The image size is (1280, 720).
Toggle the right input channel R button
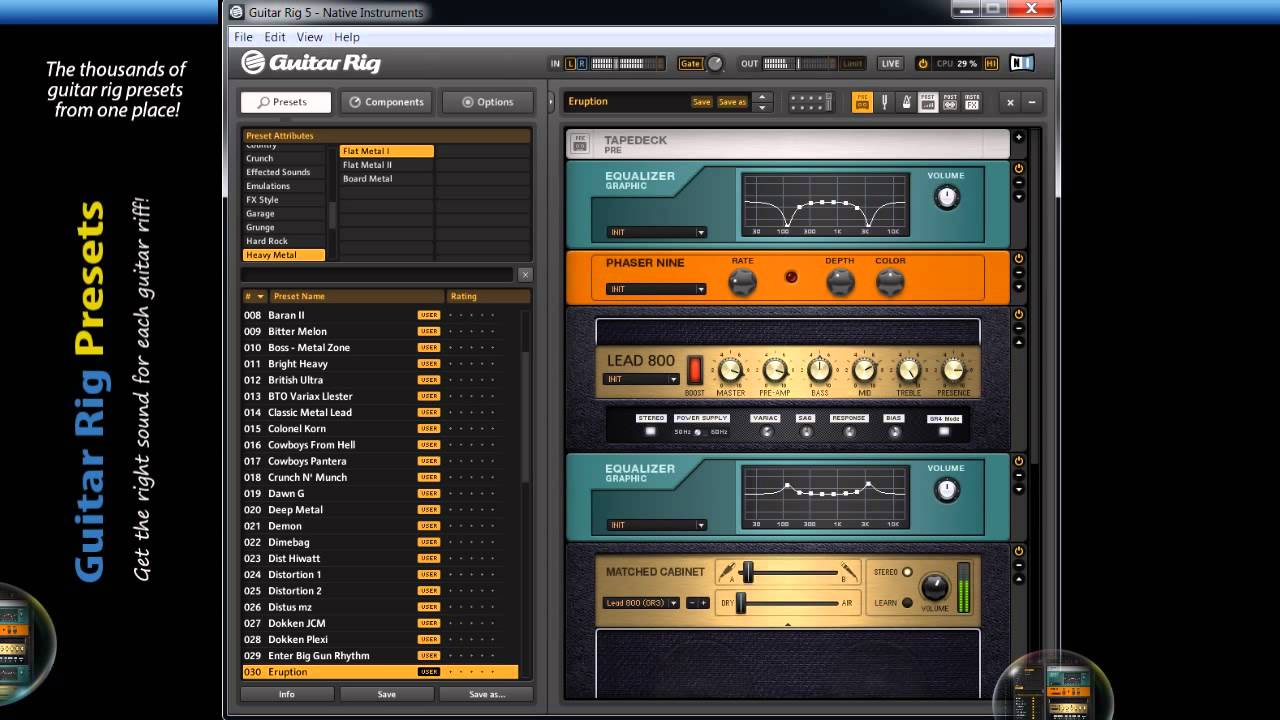click(x=583, y=64)
